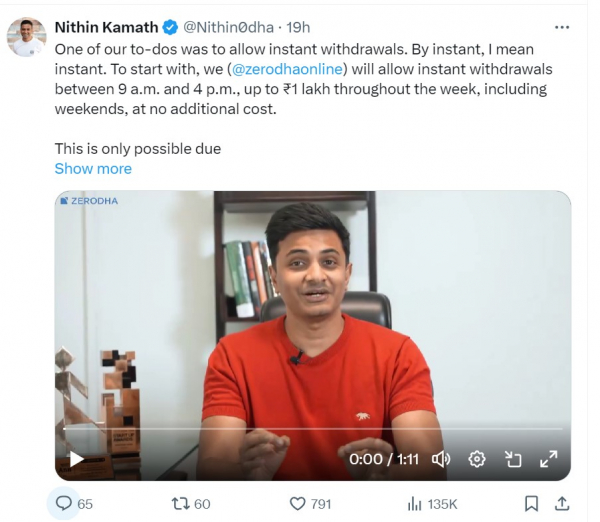Image resolution: width=600 pixels, height=522 pixels.
Task: Reply to Nithin Kamath's post
Action: 63,503
